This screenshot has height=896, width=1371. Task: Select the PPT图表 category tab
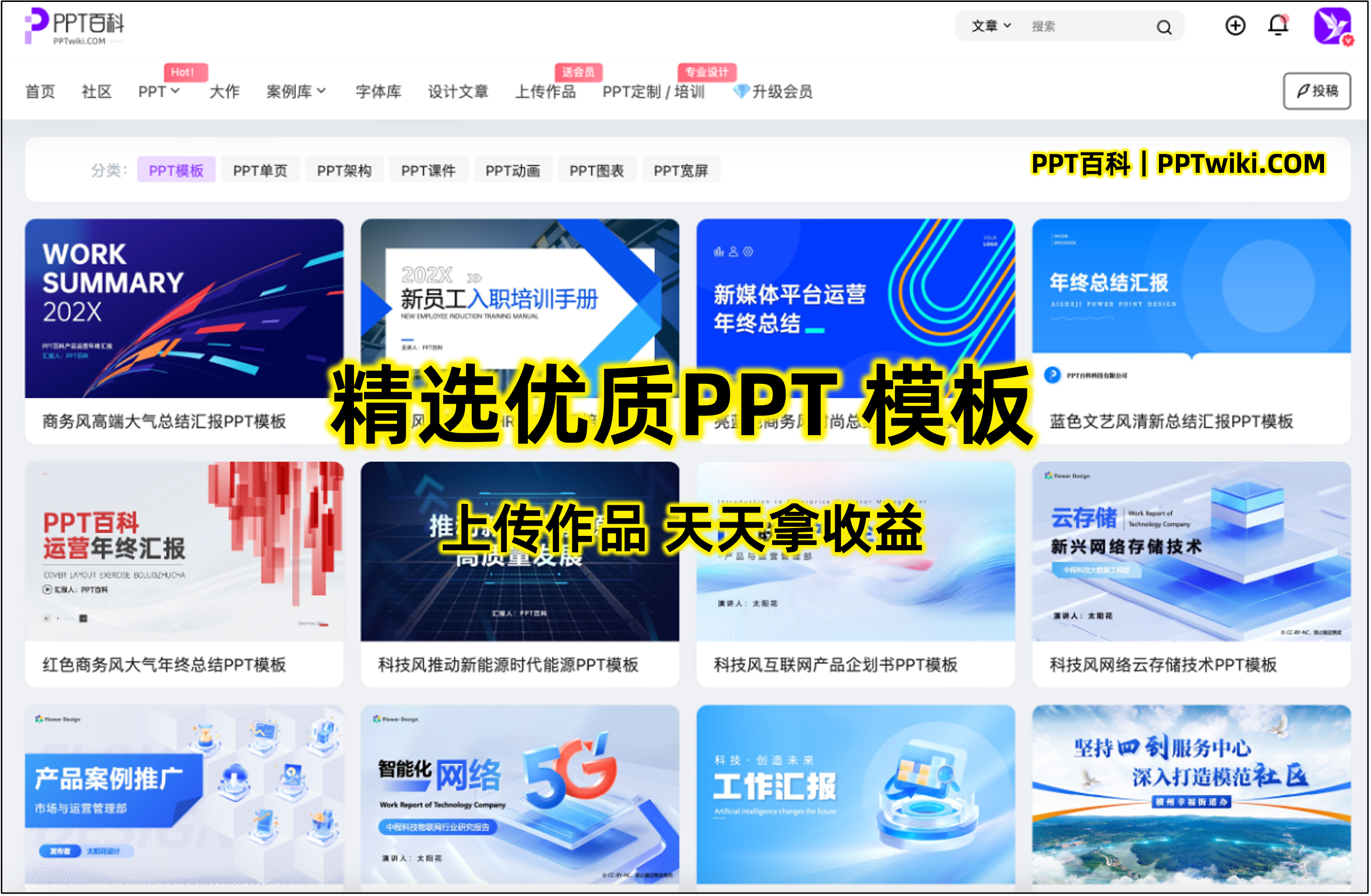coord(597,170)
